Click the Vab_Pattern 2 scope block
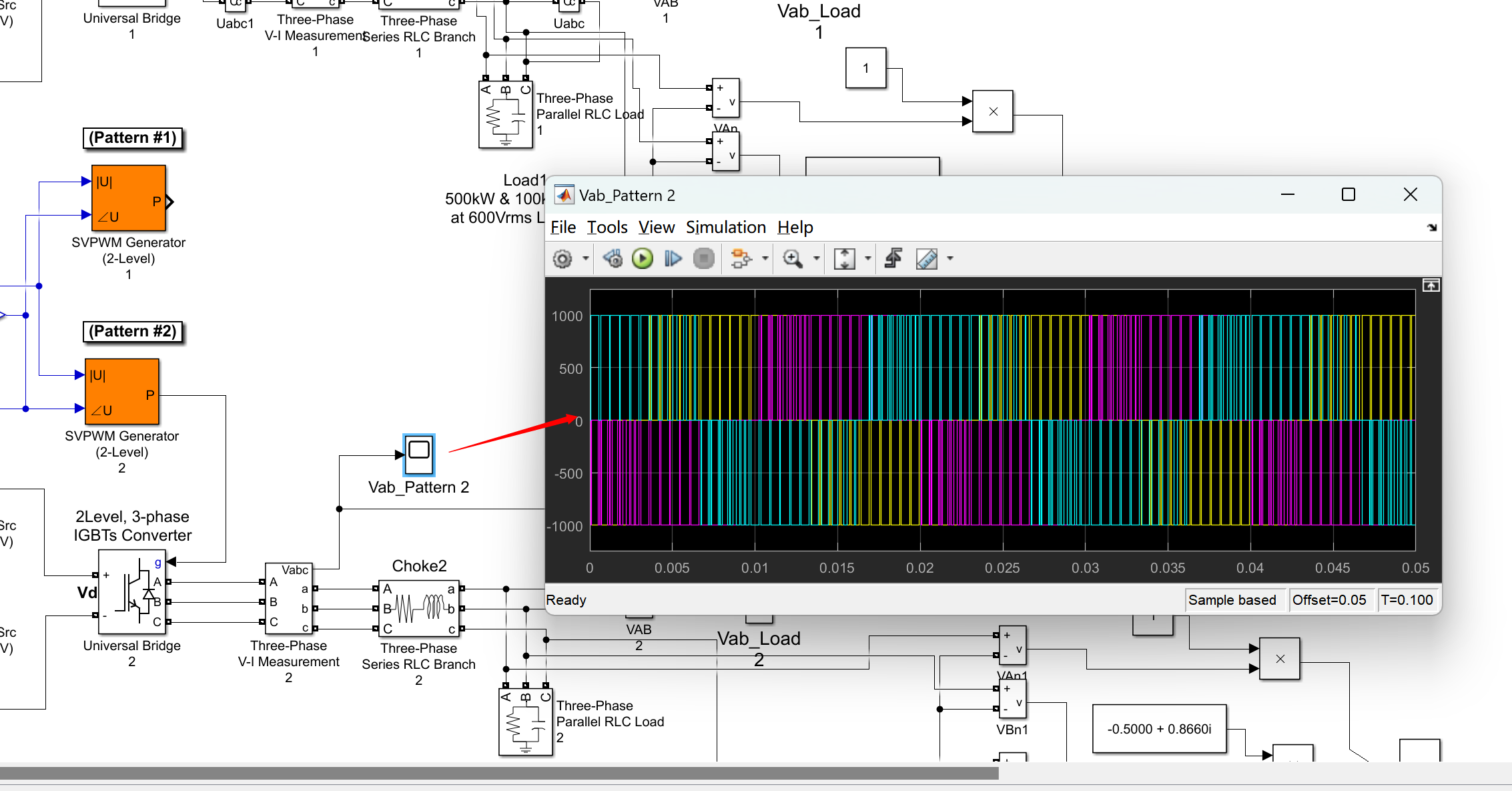1512x791 pixels. [419, 455]
